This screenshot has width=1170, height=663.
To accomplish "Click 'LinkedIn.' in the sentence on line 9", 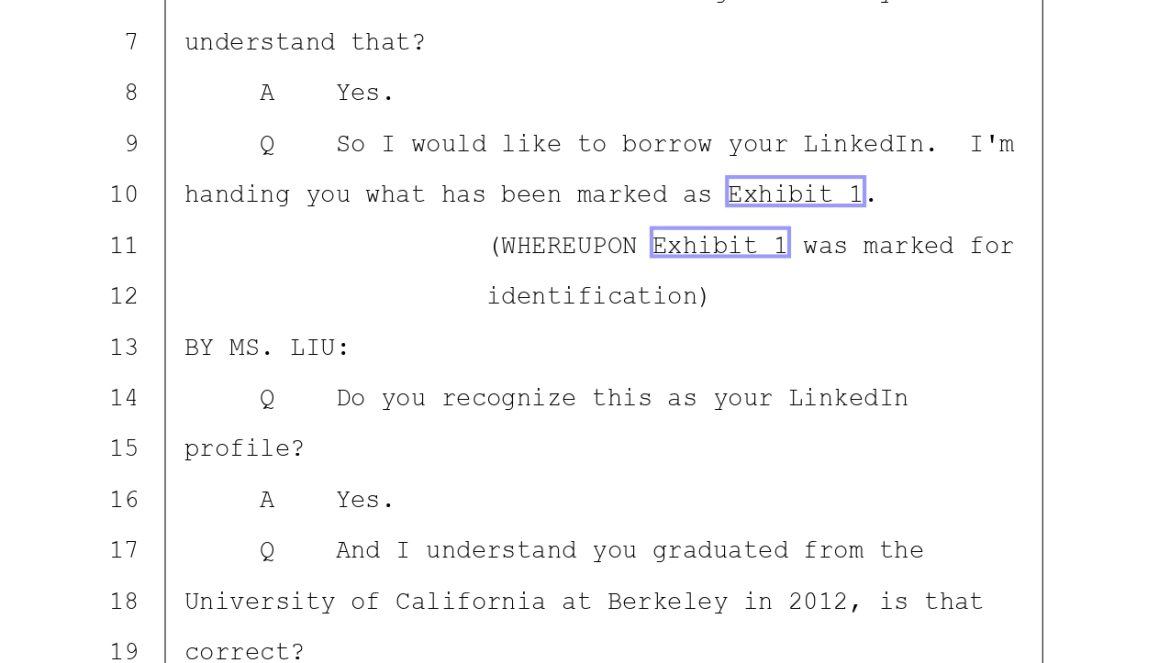I will (869, 144).
